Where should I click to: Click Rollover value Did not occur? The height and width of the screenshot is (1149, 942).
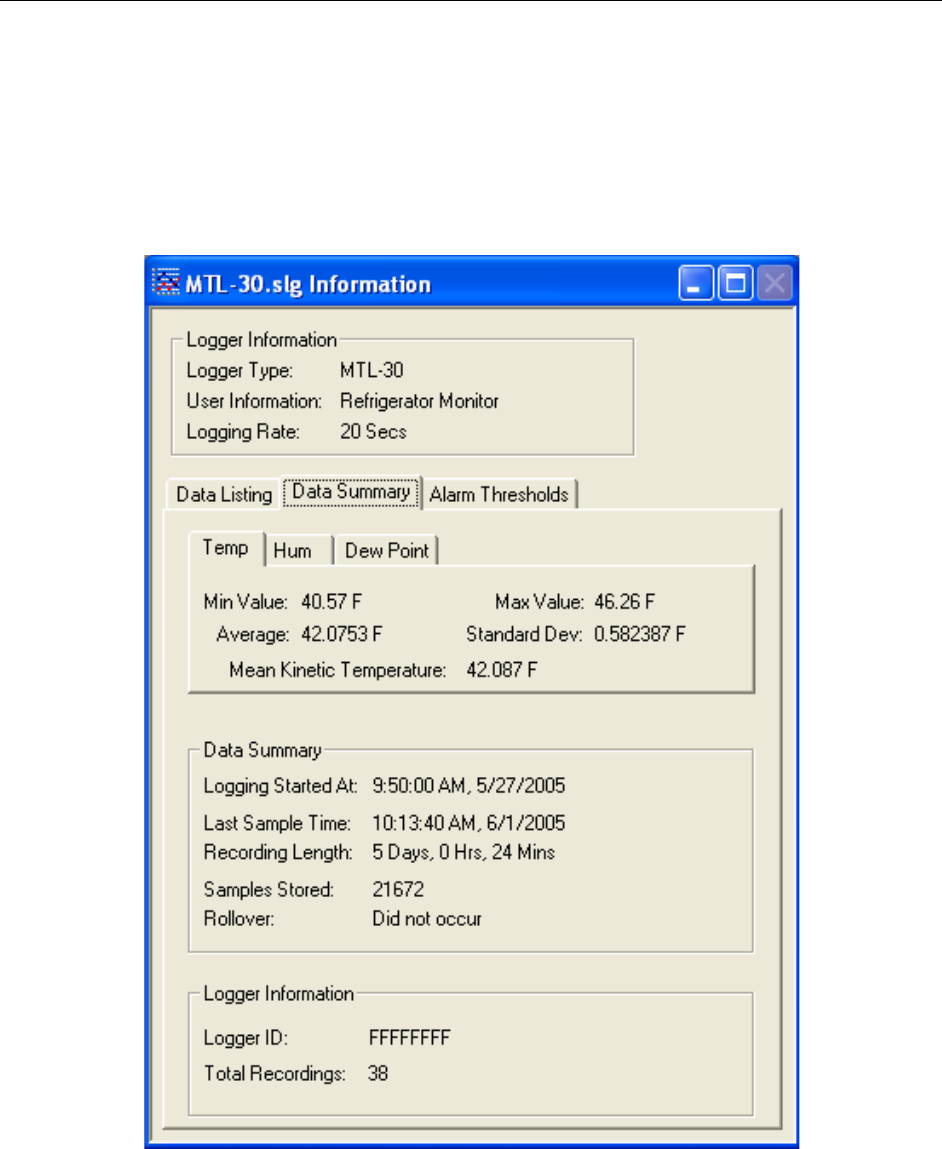(427, 919)
